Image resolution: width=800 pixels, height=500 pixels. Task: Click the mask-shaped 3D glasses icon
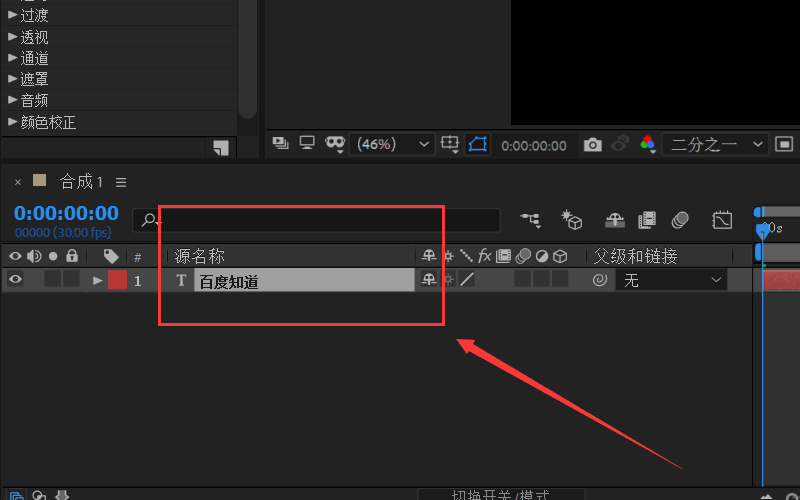[x=335, y=144]
